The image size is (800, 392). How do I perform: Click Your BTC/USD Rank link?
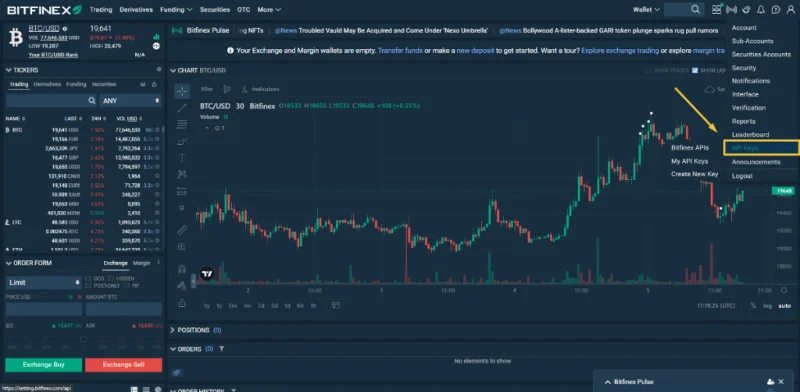(x=53, y=55)
